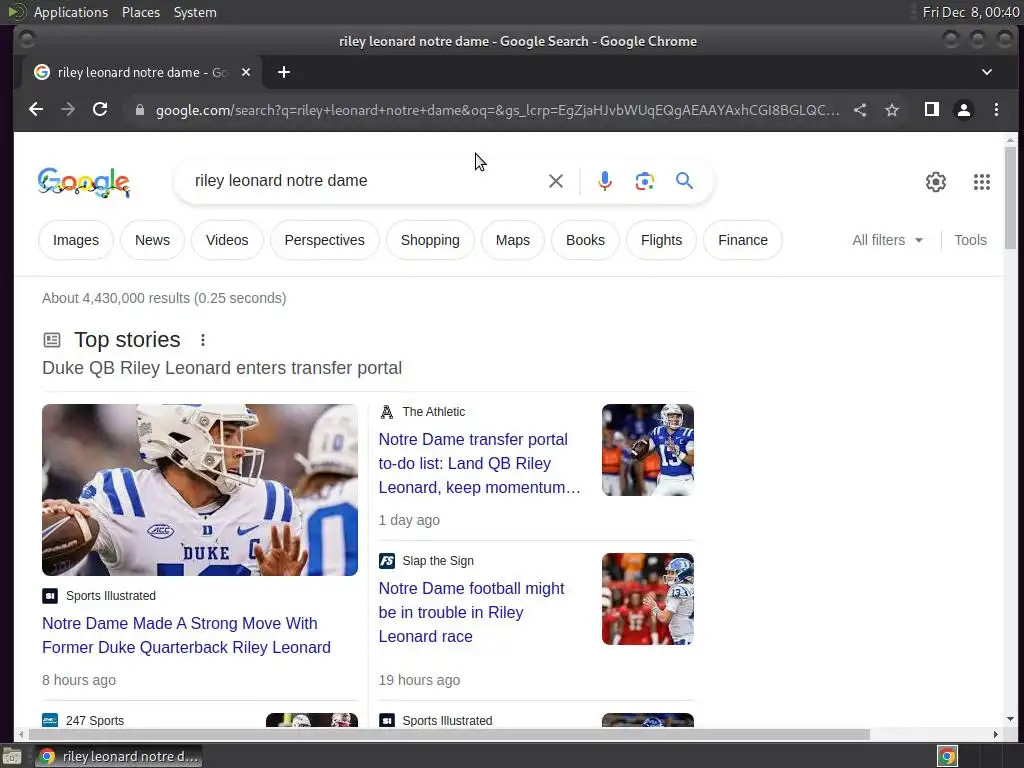Expand the tab search dropdown arrow

click(x=987, y=72)
